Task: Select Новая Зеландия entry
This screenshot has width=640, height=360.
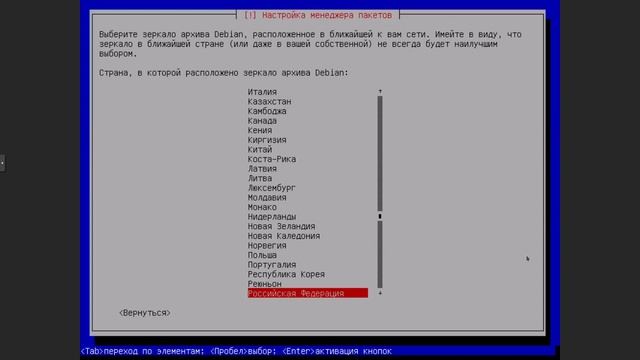Action: [281, 226]
